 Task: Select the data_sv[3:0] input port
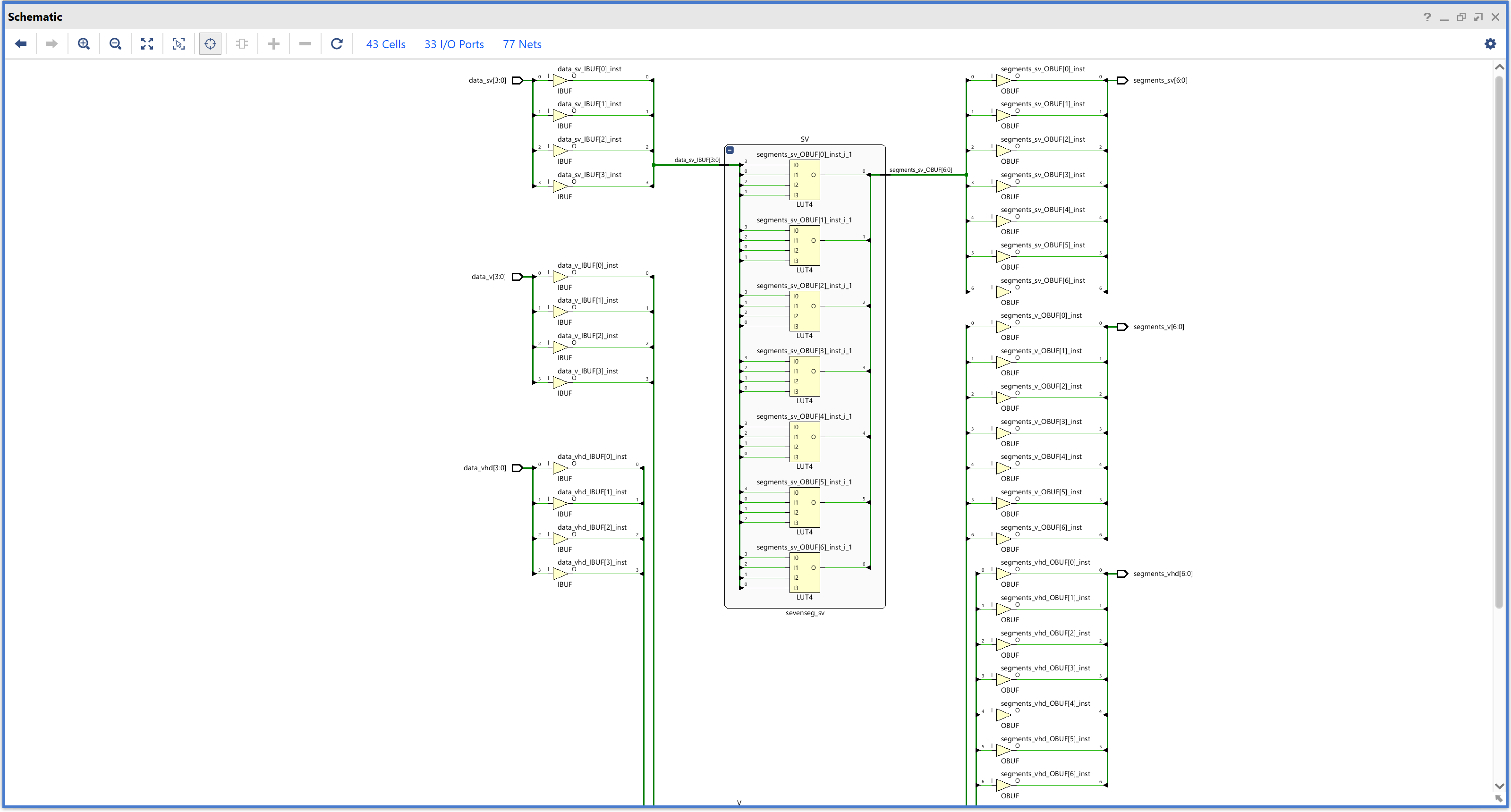point(517,80)
